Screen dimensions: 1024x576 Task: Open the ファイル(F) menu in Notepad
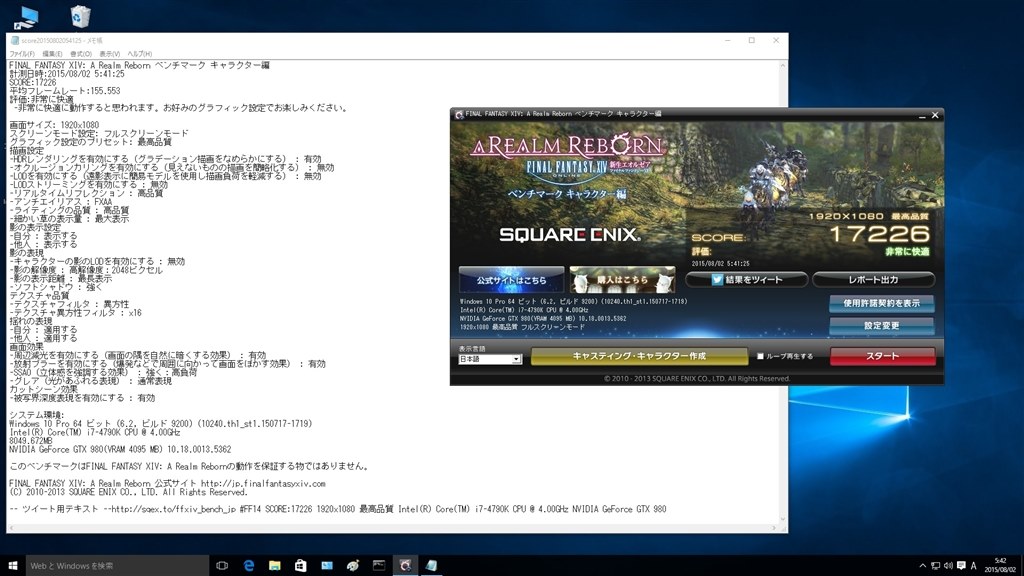point(22,54)
